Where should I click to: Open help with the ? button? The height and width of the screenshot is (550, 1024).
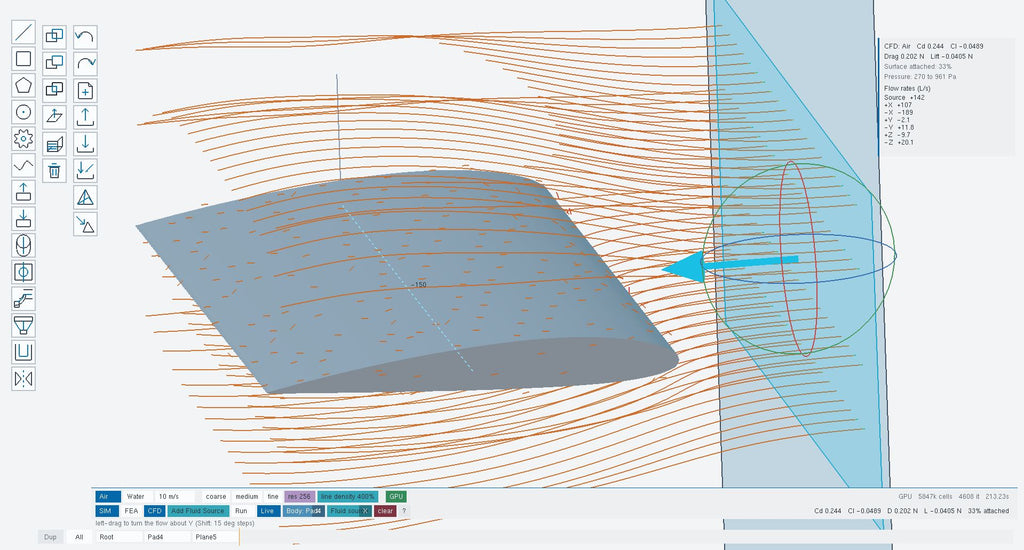click(404, 511)
